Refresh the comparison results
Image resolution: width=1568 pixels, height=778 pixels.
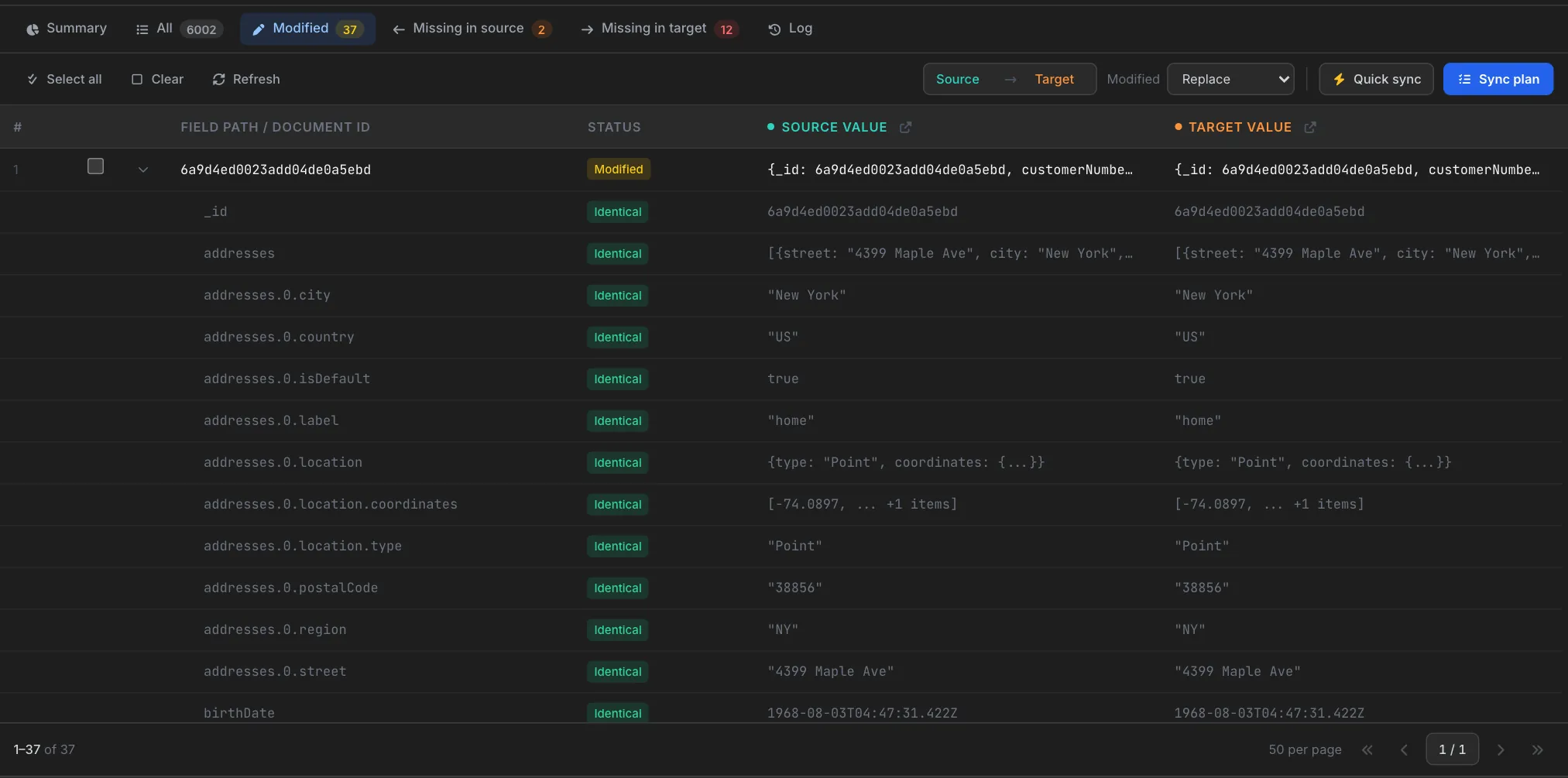(246, 79)
